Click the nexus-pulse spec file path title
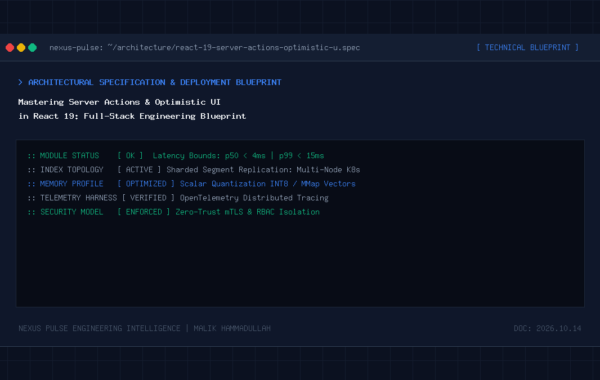Image resolution: width=600 pixels, height=380 pixels. coord(204,47)
